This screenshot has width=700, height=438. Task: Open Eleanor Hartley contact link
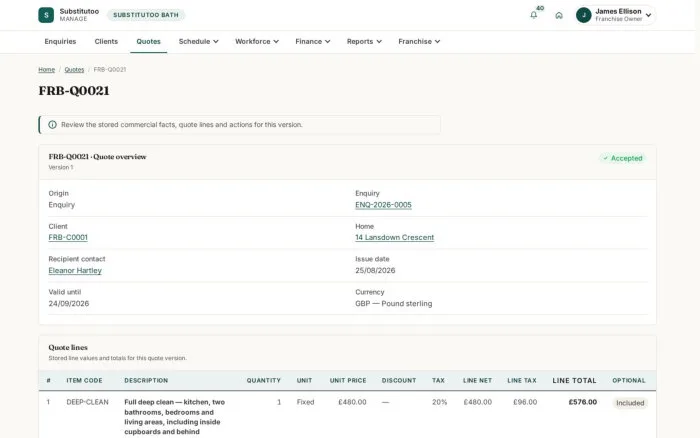[x=75, y=271]
